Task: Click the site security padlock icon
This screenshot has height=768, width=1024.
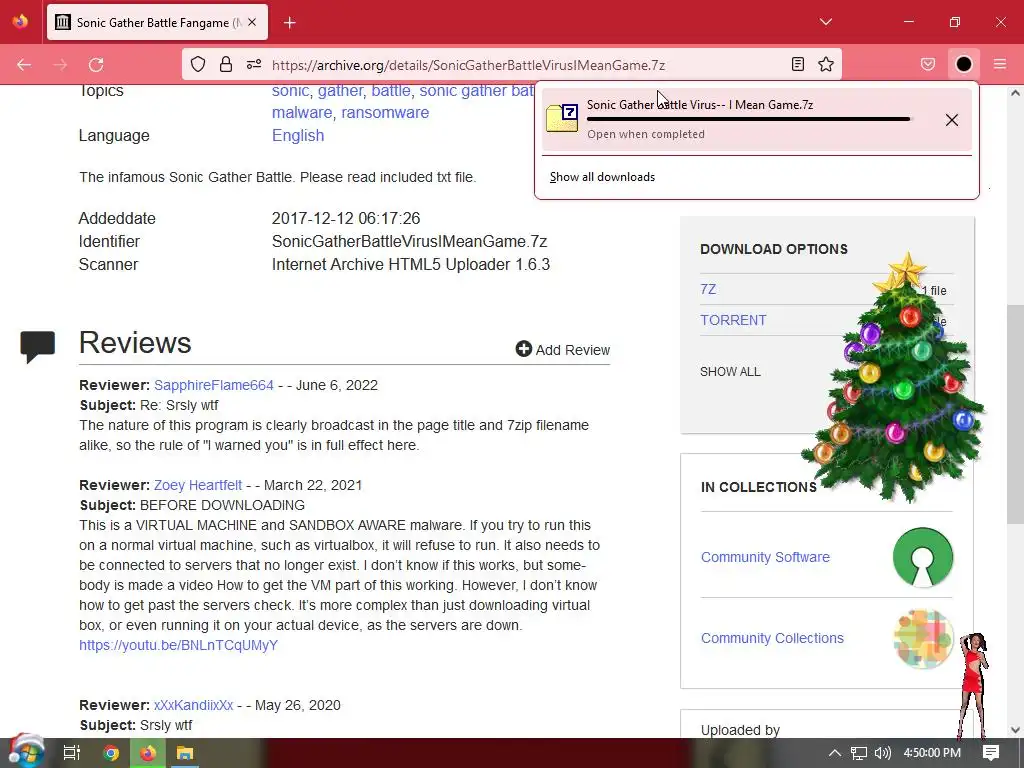Action: click(x=225, y=64)
